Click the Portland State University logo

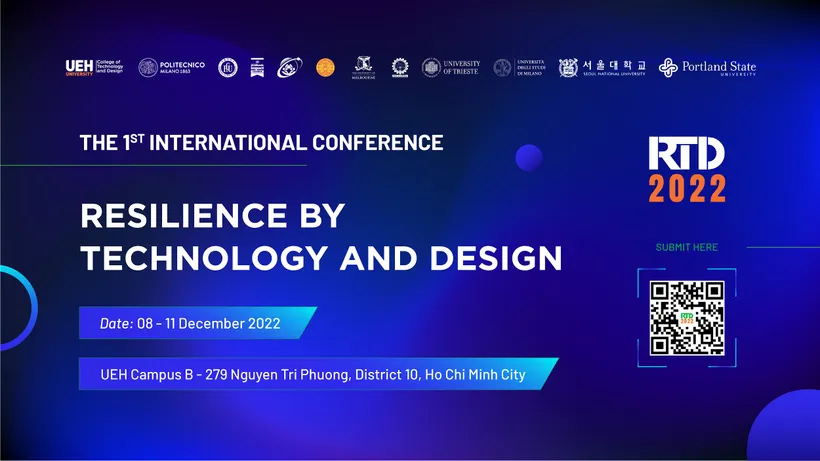pos(707,67)
